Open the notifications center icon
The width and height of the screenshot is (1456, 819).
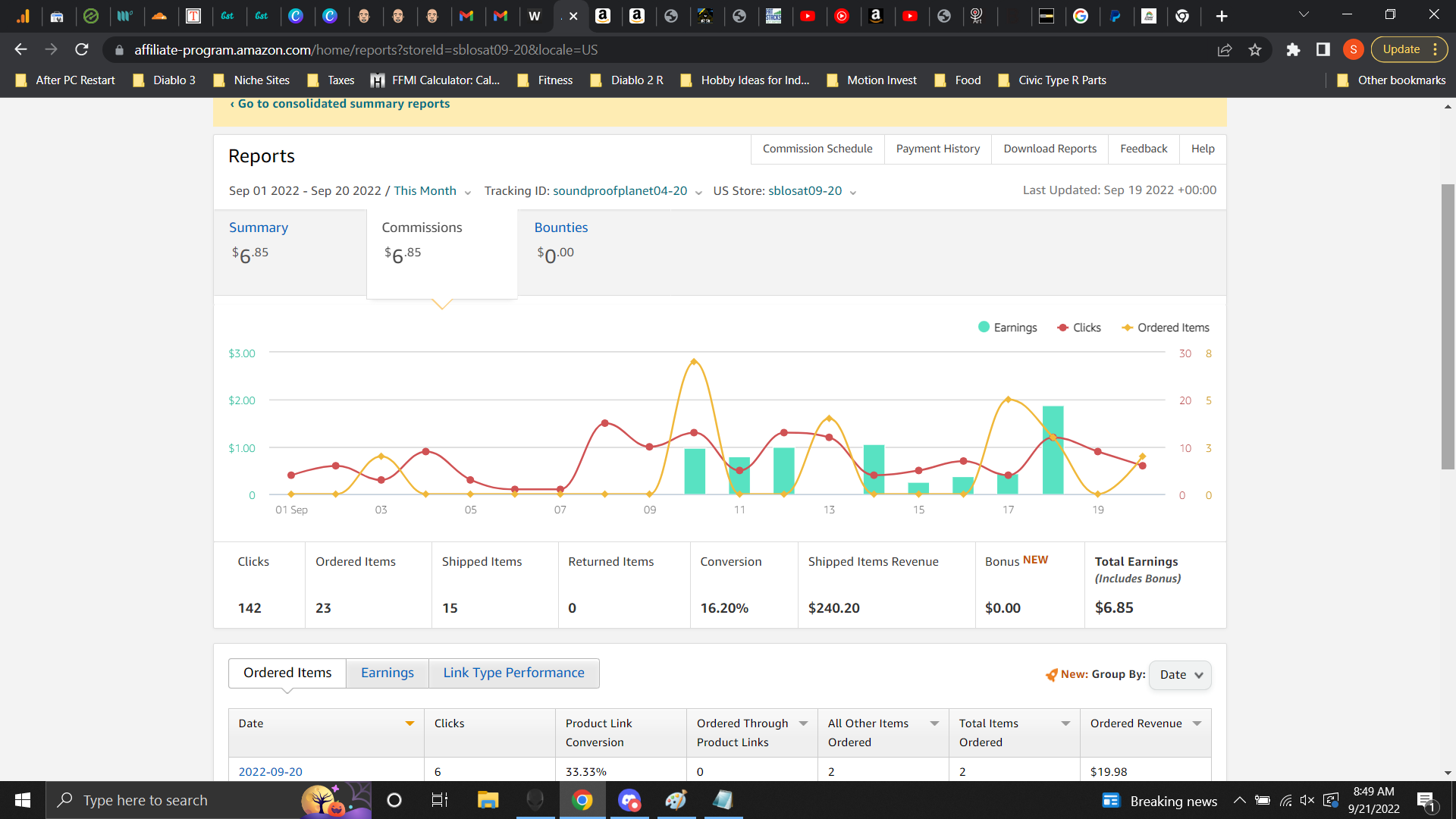tap(1426, 801)
